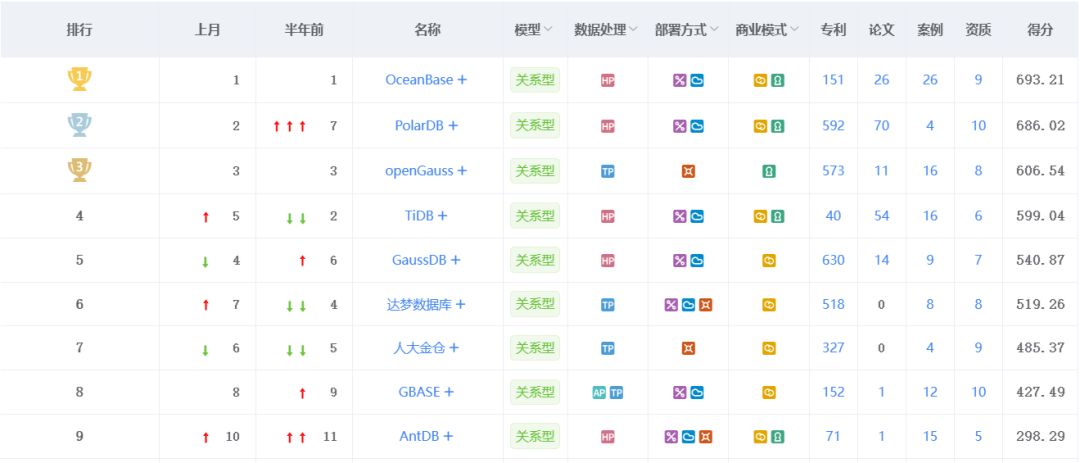Open the 部署方式 column filter dropdown
Screen dimensions: 1080x463
(714, 30)
